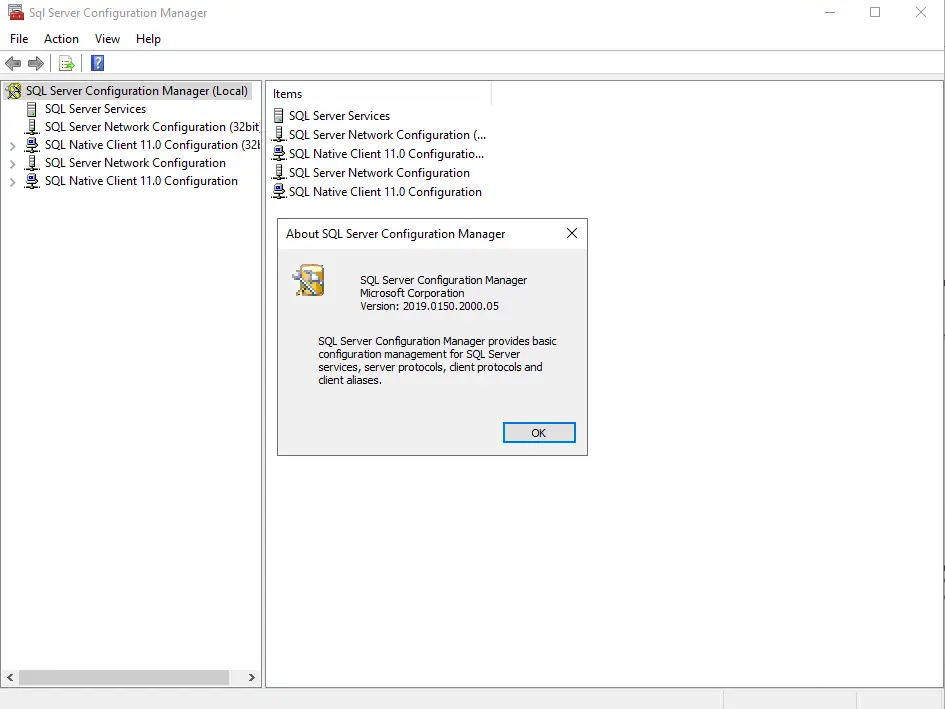
Task: Click the blue Help toolbar icon
Action: click(97, 63)
